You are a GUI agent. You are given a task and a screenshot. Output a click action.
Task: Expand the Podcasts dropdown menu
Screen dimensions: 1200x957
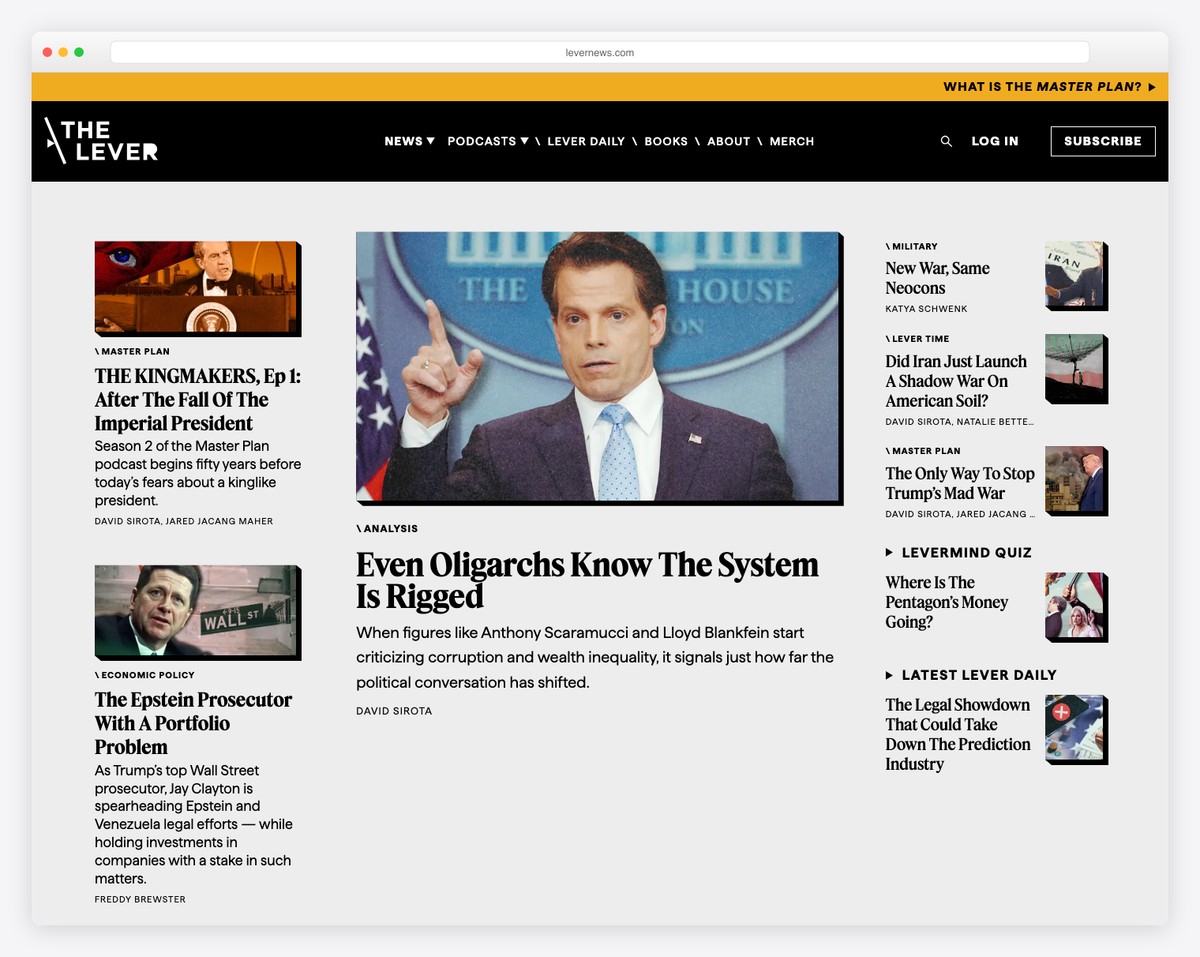pos(487,141)
